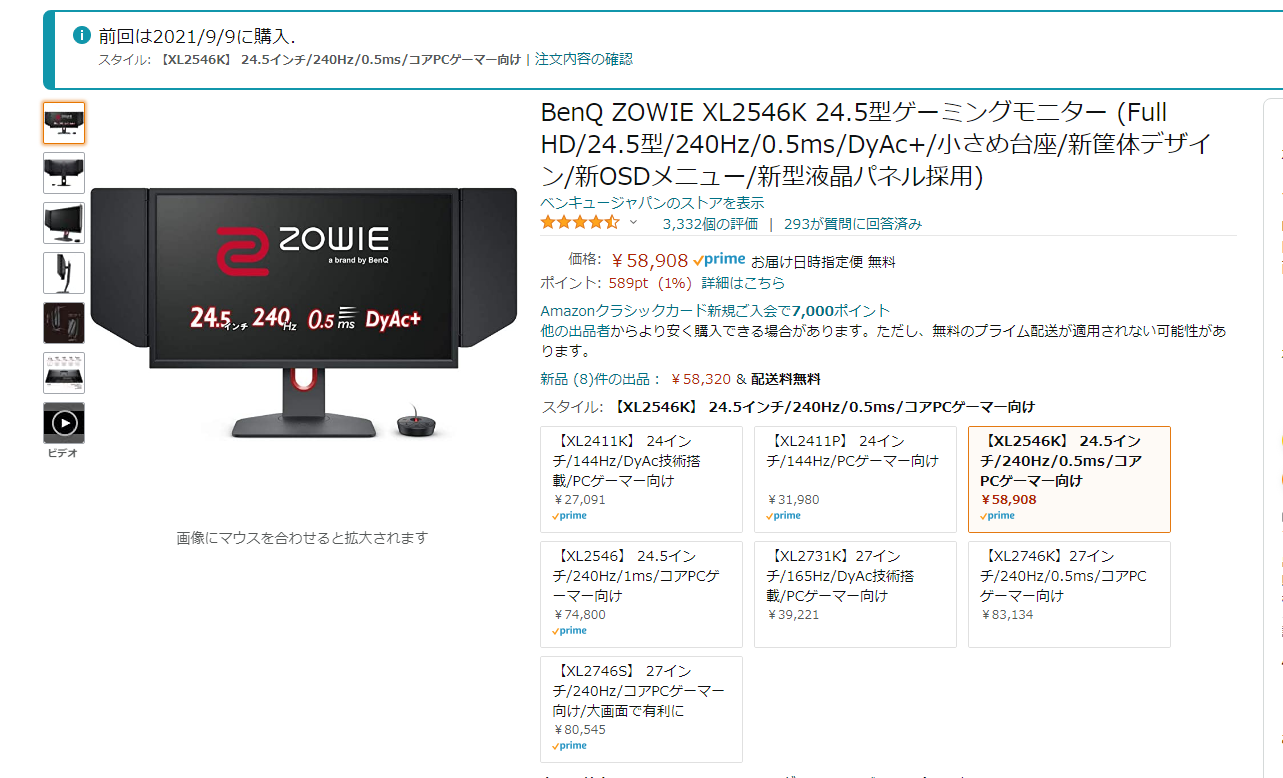Select the XL2546 1ms style option
The image size is (1283, 778).
pos(642,595)
